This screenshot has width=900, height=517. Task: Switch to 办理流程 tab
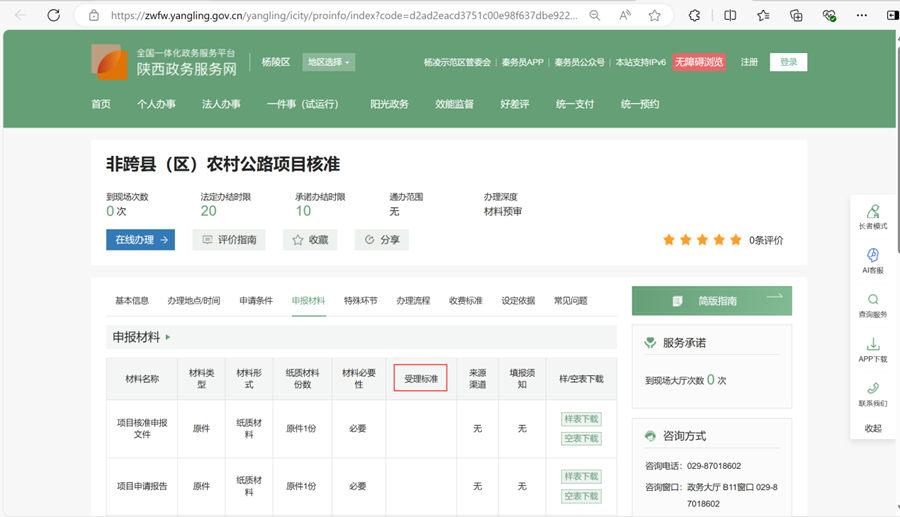tap(413, 301)
